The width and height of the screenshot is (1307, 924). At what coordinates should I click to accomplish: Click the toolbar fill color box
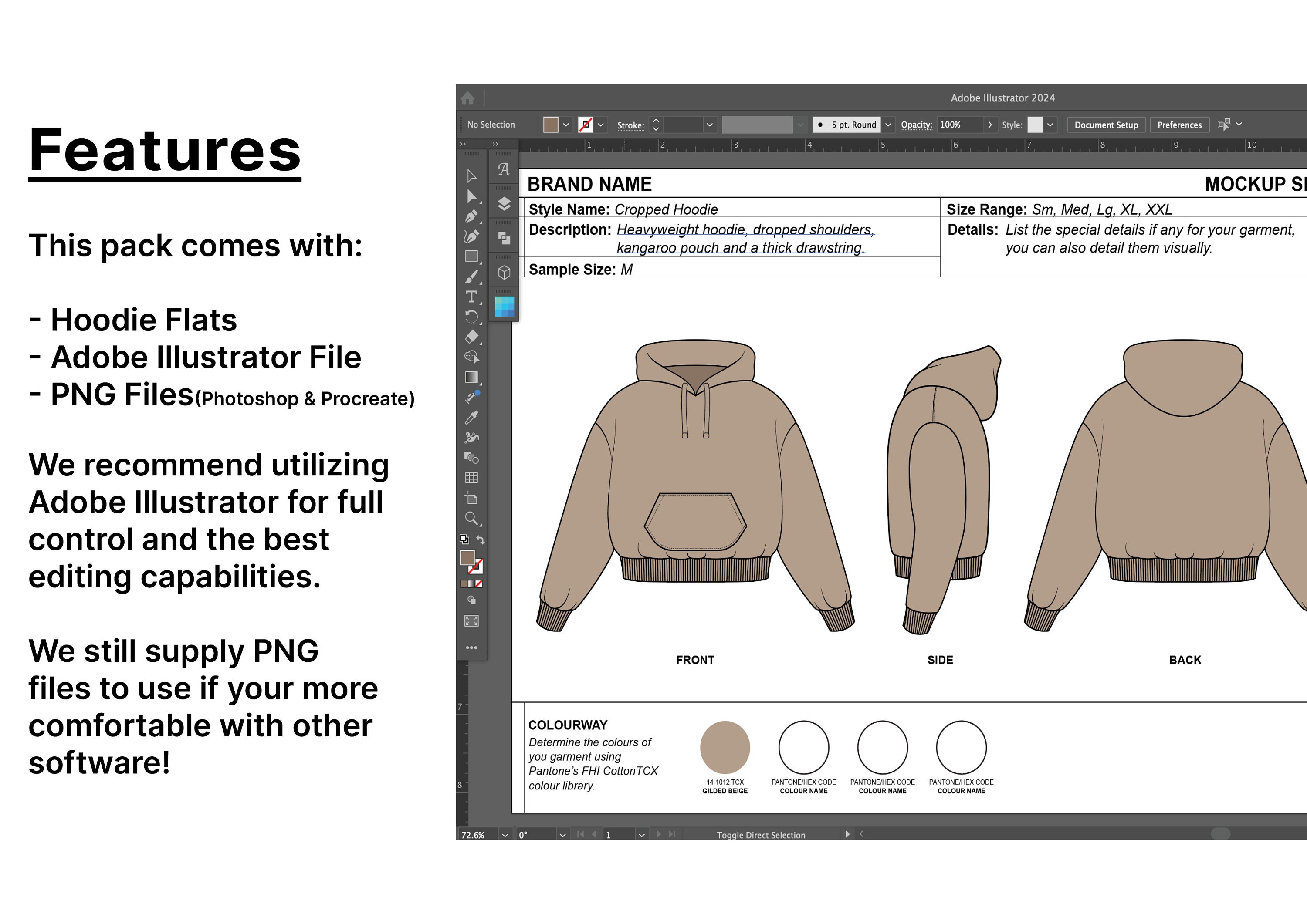click(467, 558)
